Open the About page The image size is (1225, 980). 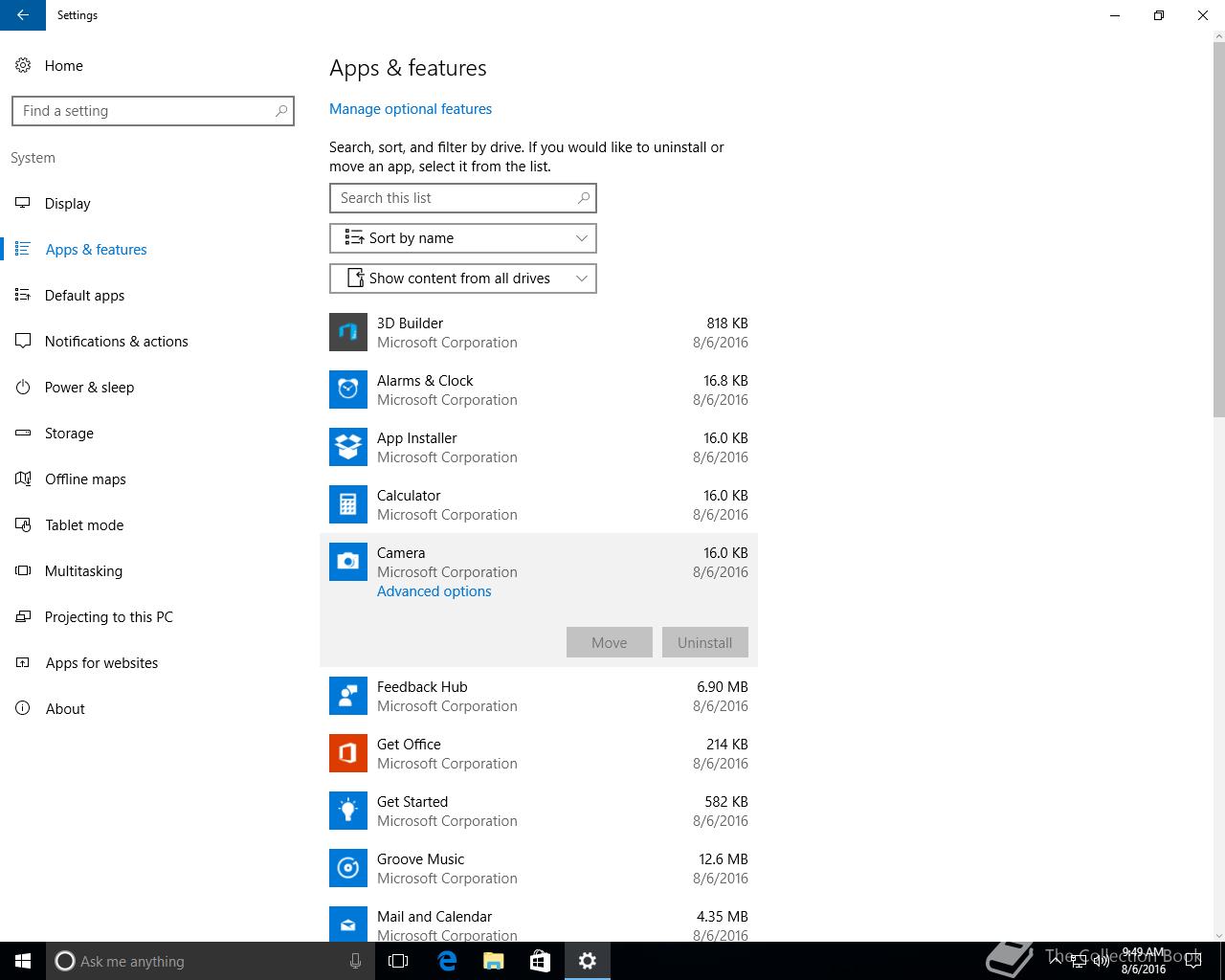pyautogui.click(x=153, y=709)
